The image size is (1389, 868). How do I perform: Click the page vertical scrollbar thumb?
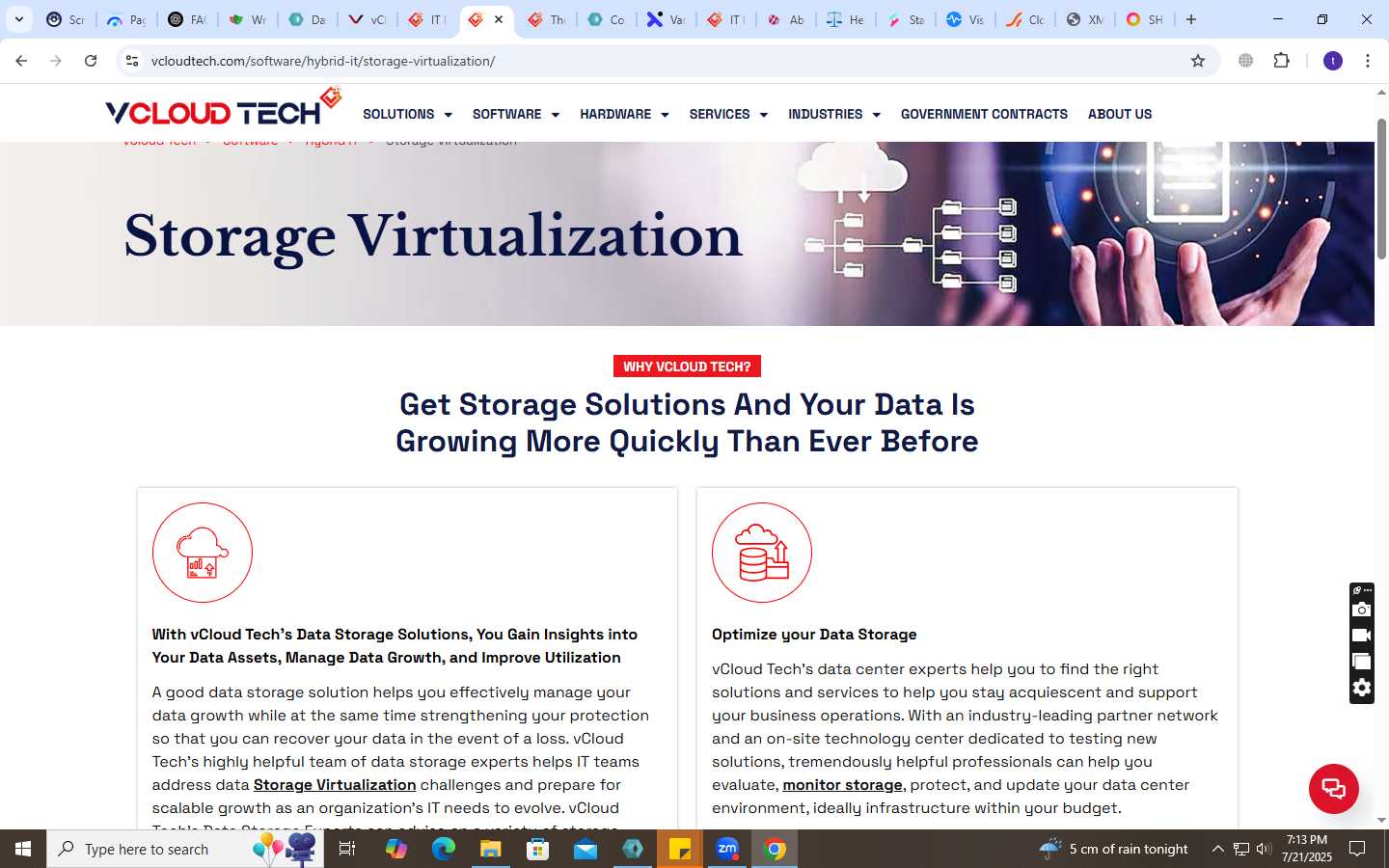coord(1381,188)
